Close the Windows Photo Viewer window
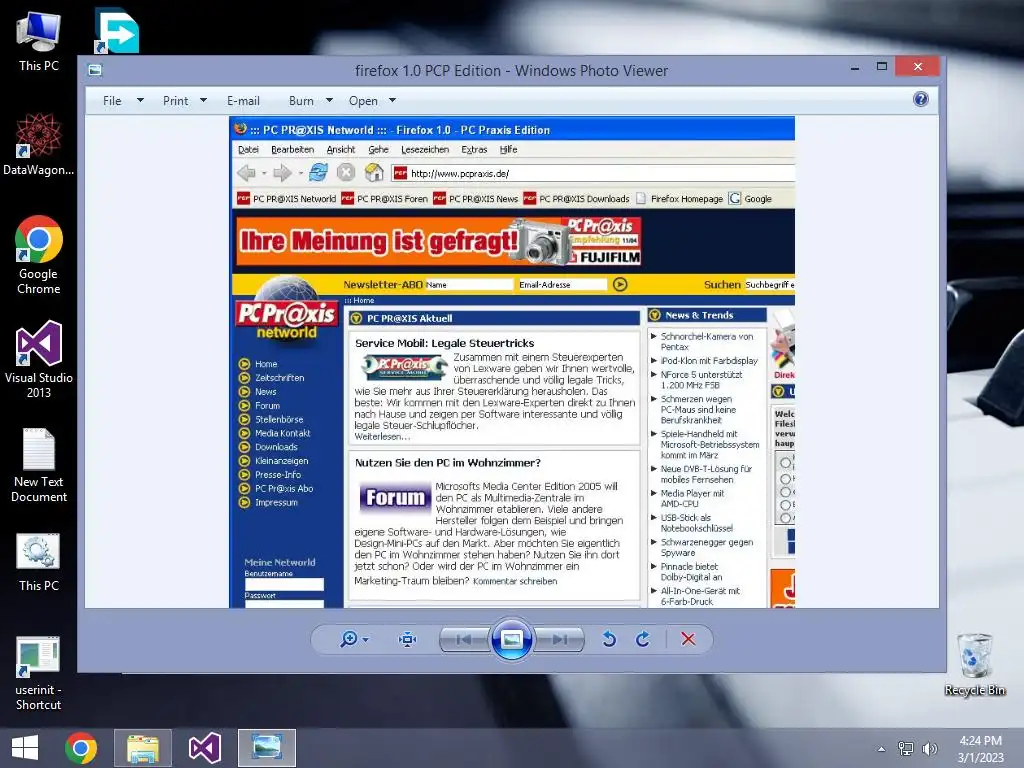The image size is (1024, 768). [x=918, y=67]
